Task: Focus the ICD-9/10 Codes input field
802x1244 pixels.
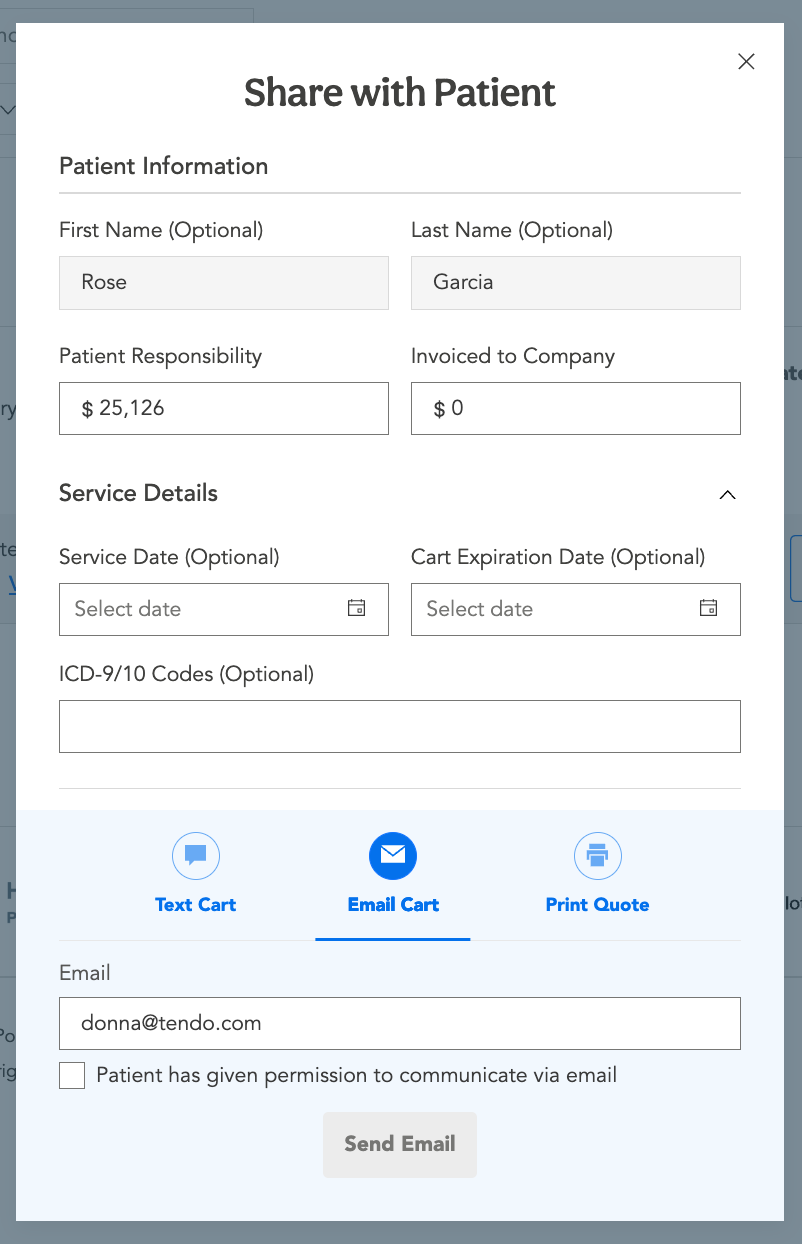Action: [x=400, y=726]
